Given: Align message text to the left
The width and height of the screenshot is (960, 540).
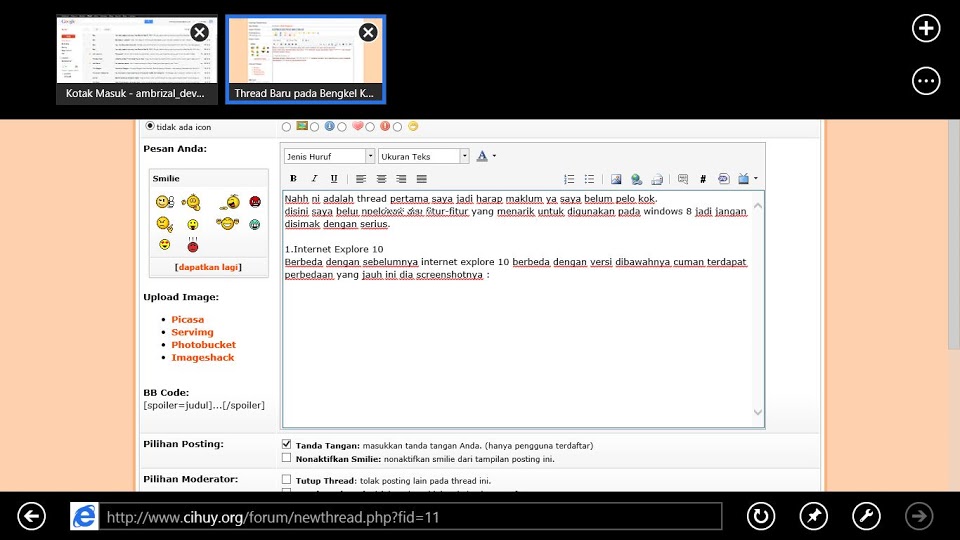Looking at the screenshot, I should point(361,179).
